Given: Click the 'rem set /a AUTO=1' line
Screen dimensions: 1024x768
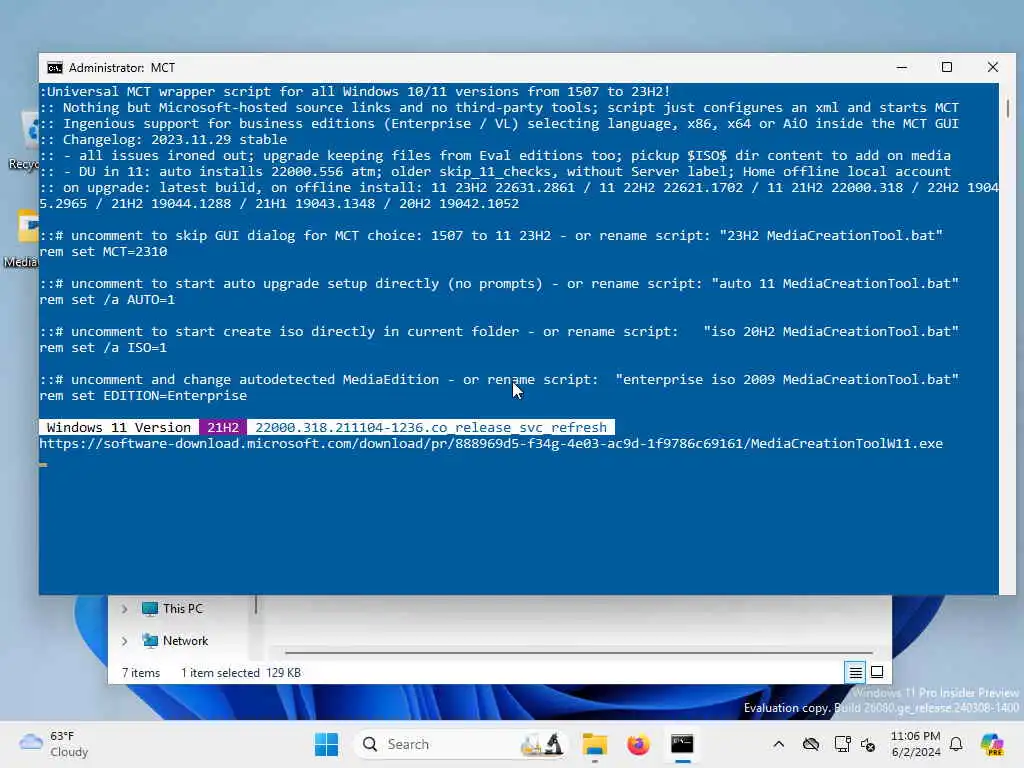Looking at the screenshot, I should click(107, 299).
